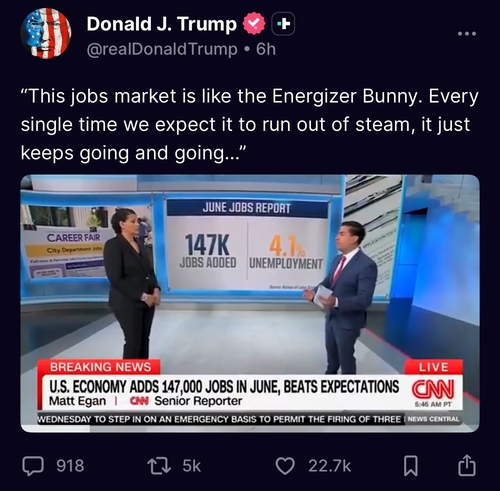Click the 6h post timestamp

coord(266,49)
